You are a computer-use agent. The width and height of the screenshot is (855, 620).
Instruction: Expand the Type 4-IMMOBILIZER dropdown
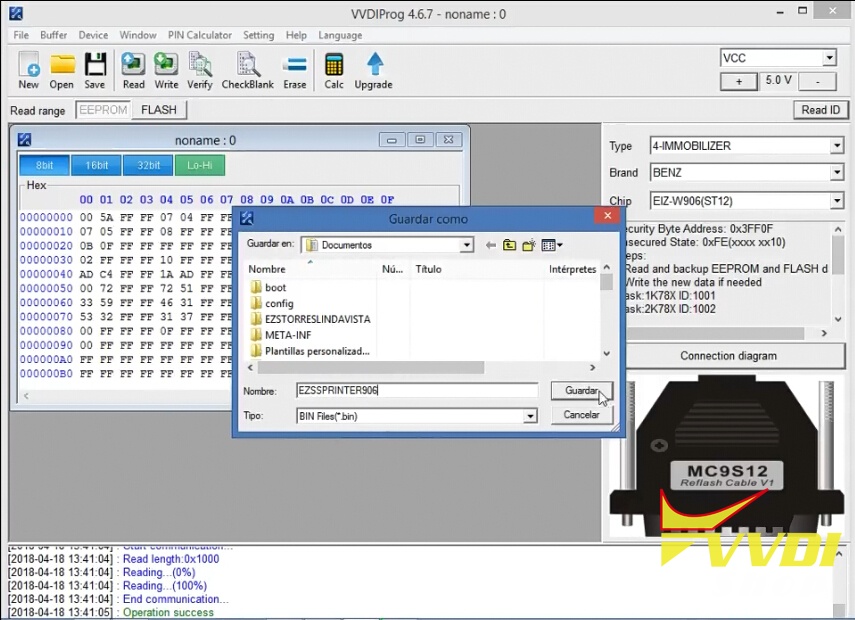(837, 146)
